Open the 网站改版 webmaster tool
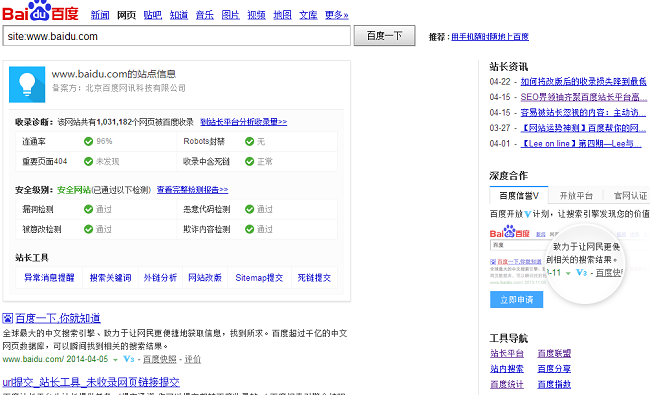This screenshot has width=650, height=395. point(205,278)
